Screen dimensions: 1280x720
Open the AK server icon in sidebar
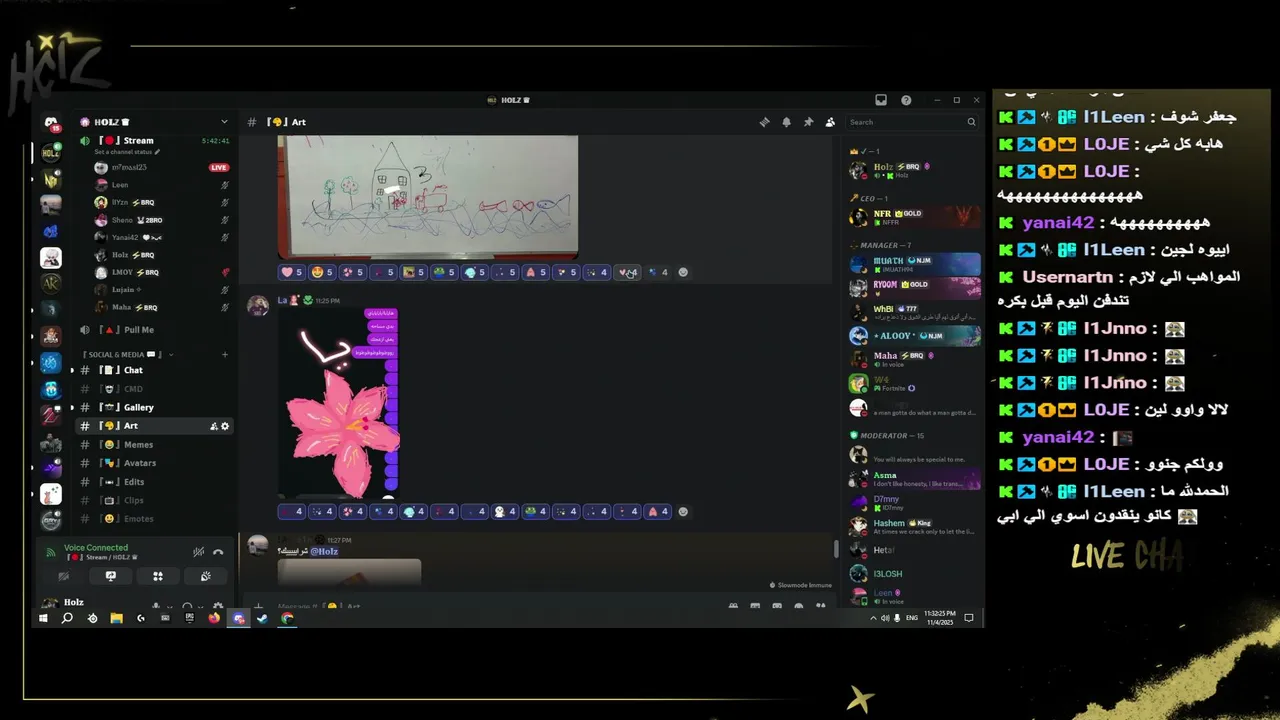click(51, 284)
